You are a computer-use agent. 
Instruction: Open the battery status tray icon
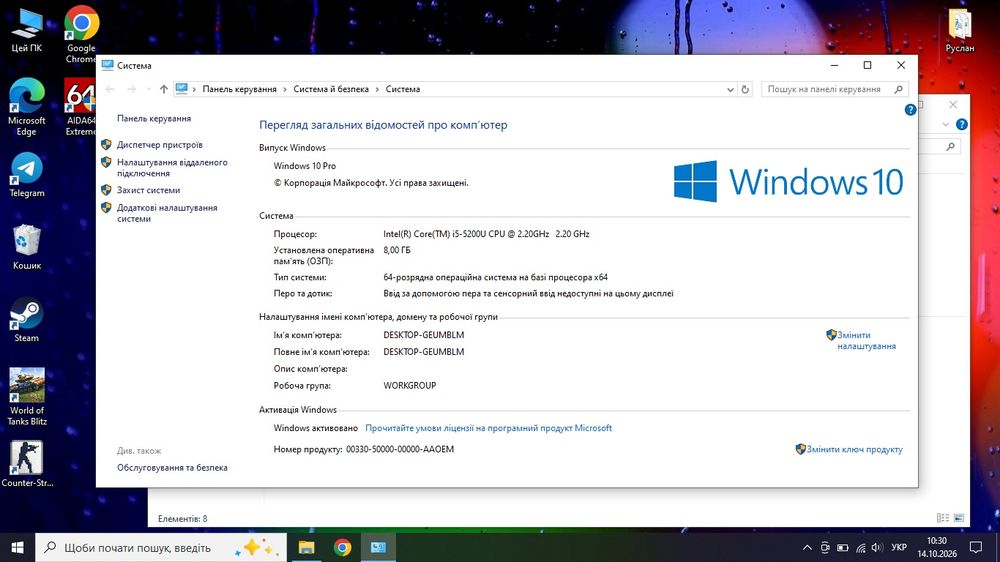pyautogui.click(x=842, y=547)
